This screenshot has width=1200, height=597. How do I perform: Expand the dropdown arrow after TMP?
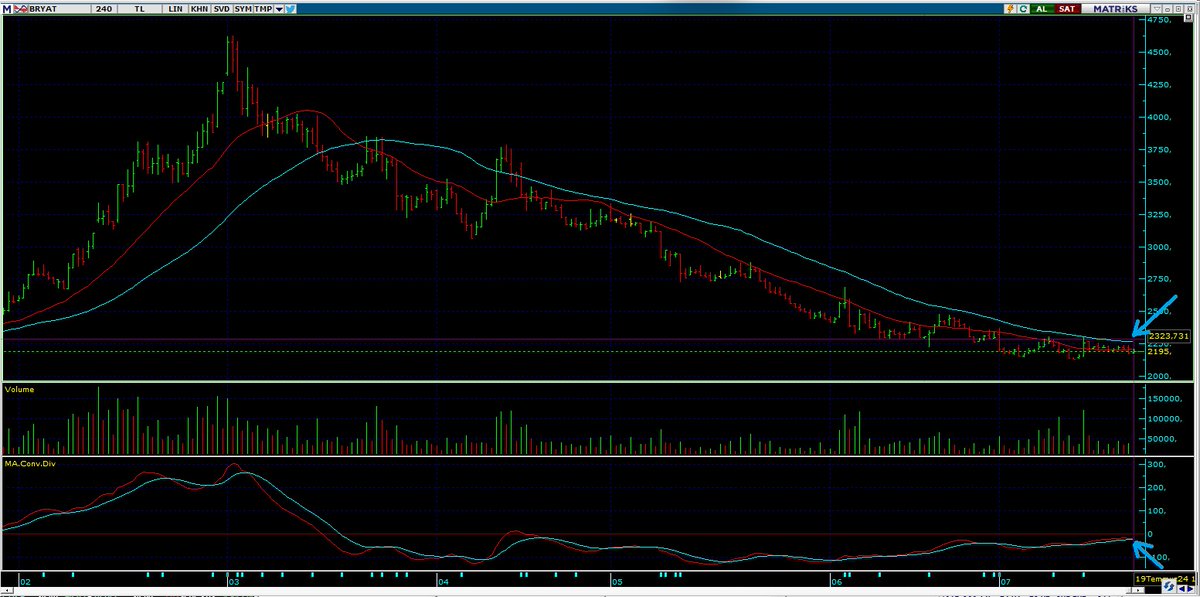point(278,9)
